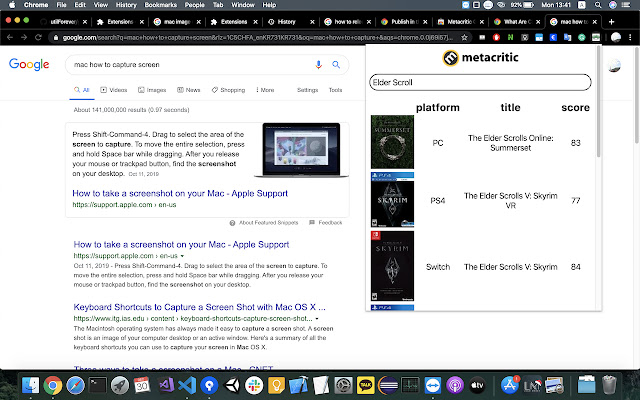Close the 'mac how to' active tab

pos(594,22)
